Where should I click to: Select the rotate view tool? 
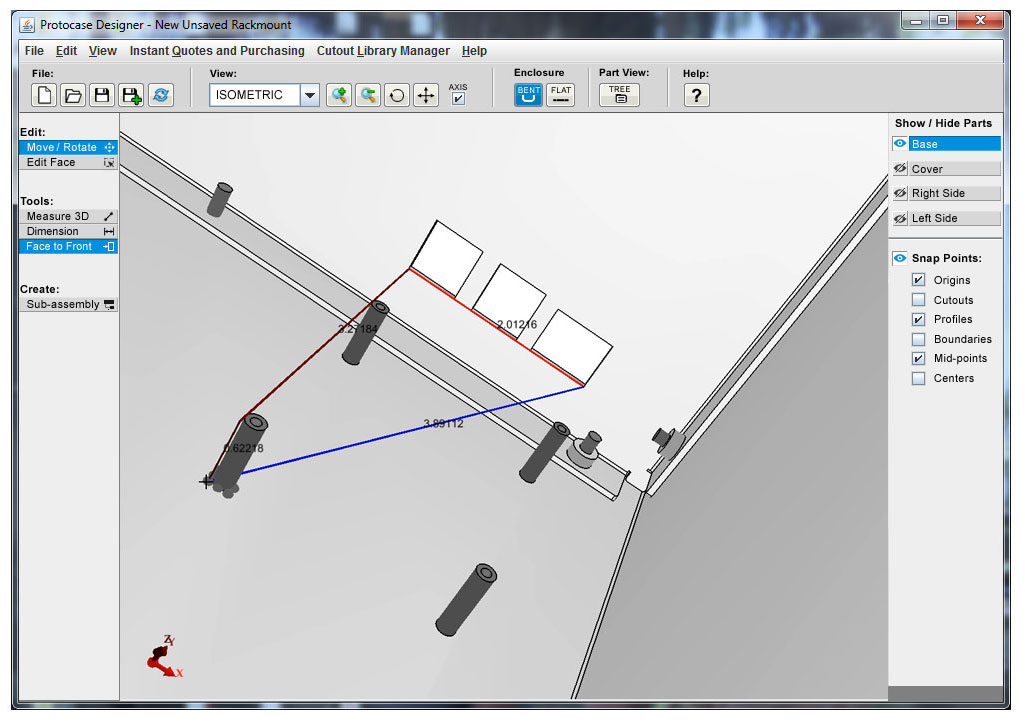pos(396,95)
